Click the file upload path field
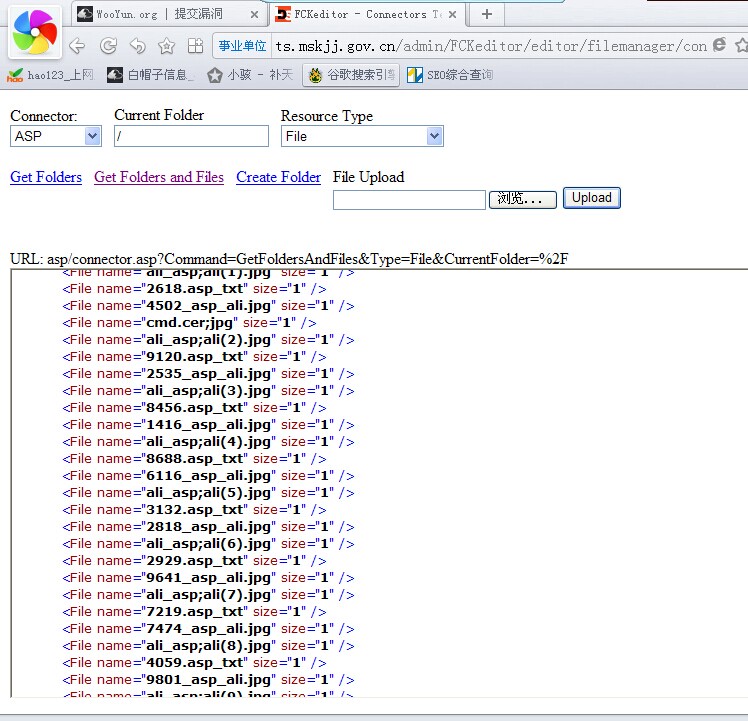 pos(409,199)
